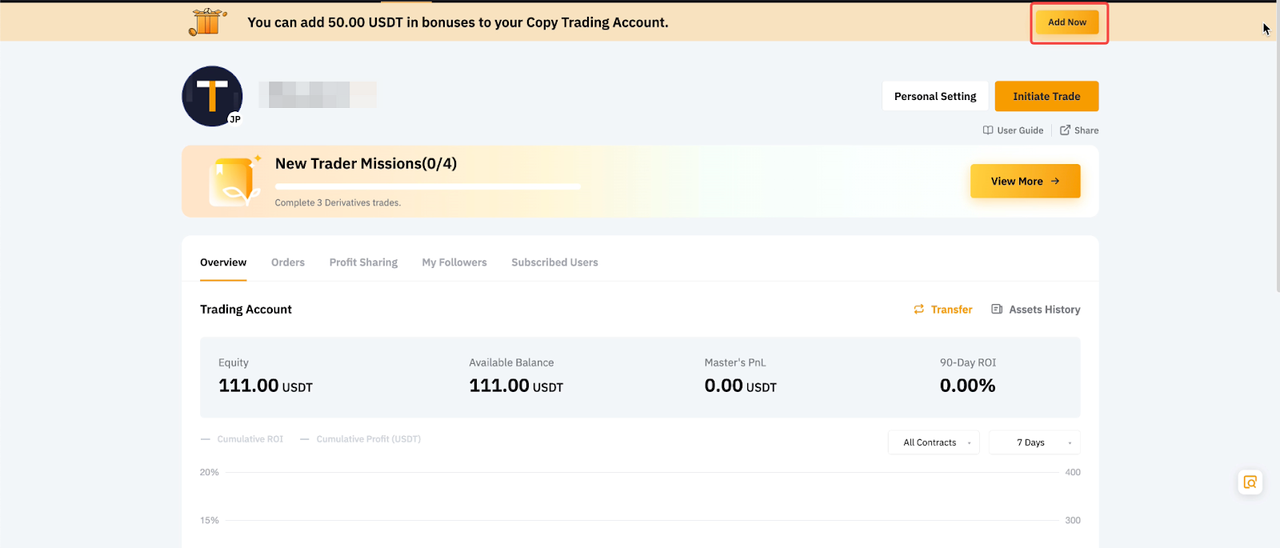Click the trader profile avatar
Viewport: 1280px width, 548px height.
click(212, 96)
